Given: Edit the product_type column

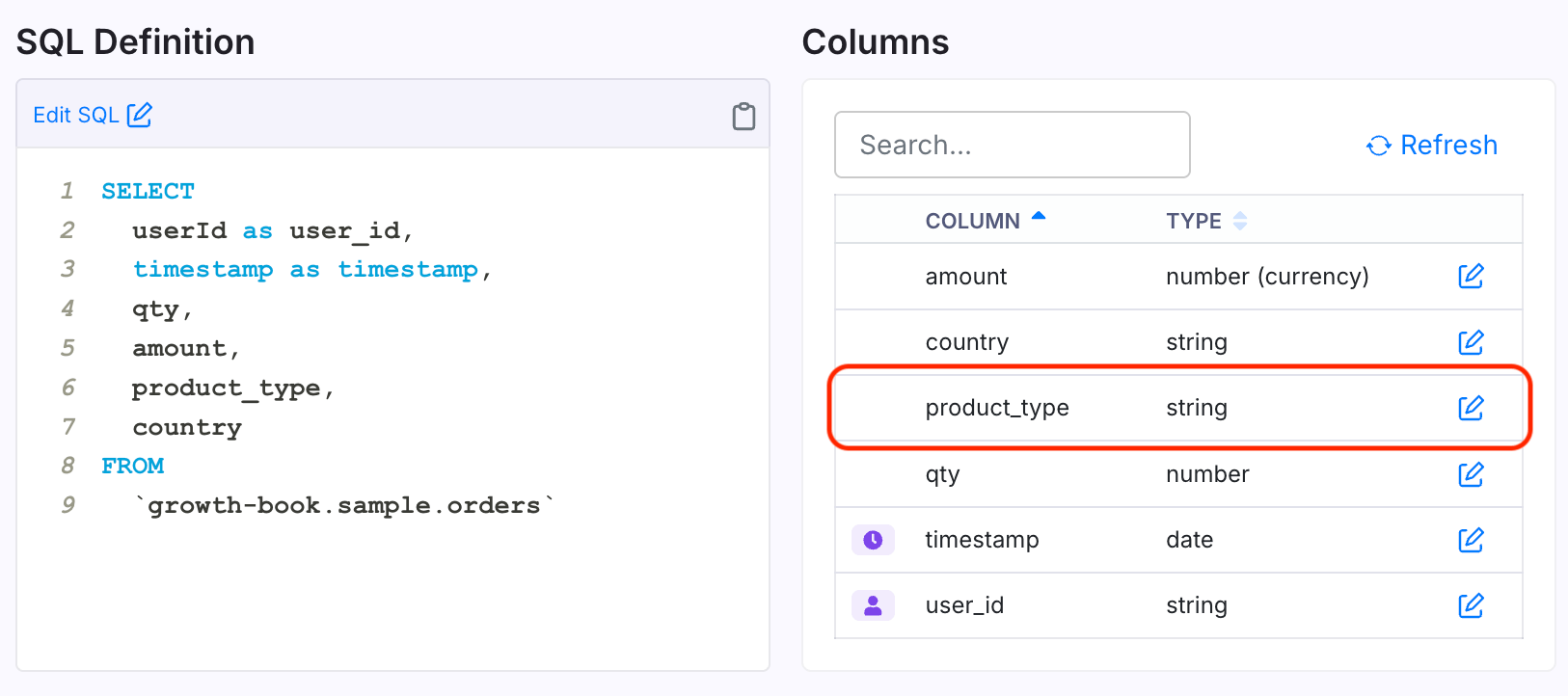Looking at the screenshot, I should tap(1471, 408).
